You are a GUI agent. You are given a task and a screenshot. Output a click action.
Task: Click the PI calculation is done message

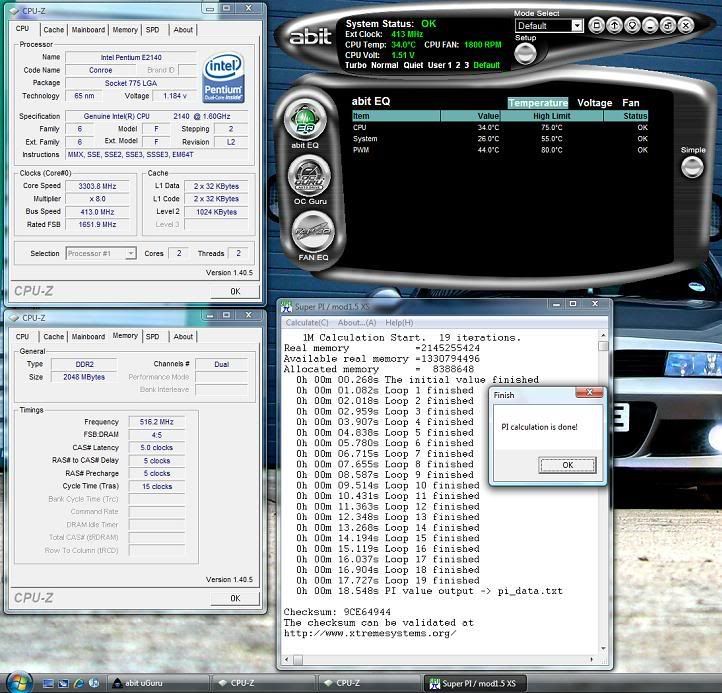pyautogui.click(x=539, y=427)
